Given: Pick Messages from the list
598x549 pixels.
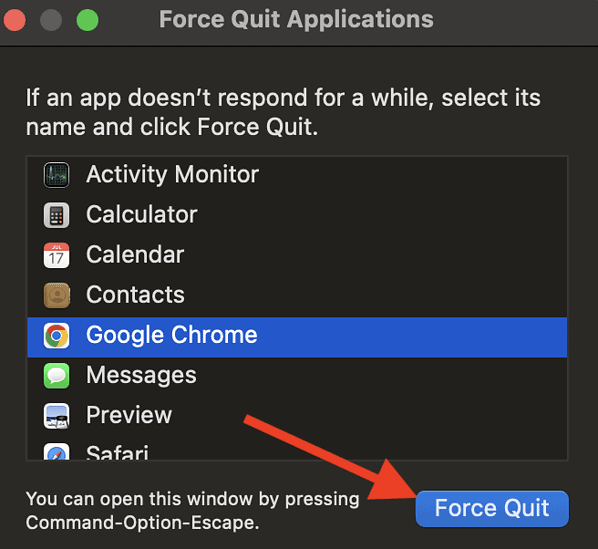Looking at the screenshot, I should point(297,376).
